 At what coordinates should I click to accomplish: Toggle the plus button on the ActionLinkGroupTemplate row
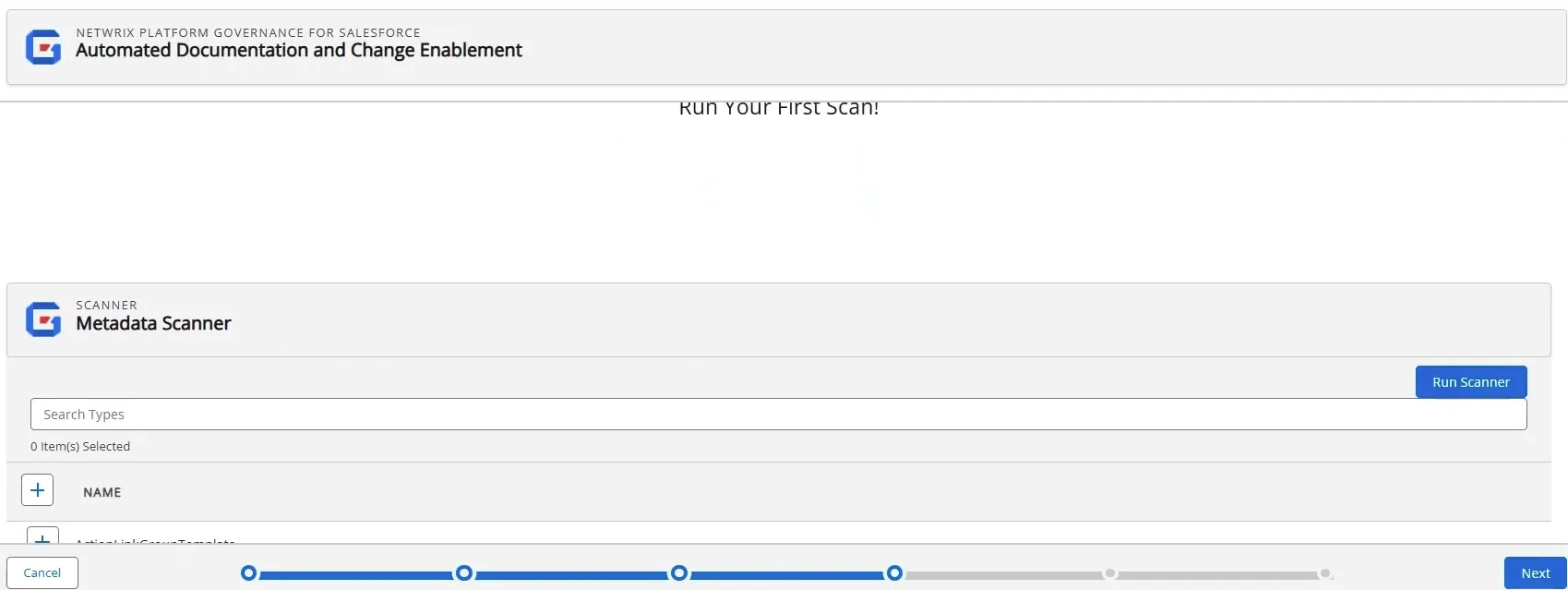tap(42, 536)
